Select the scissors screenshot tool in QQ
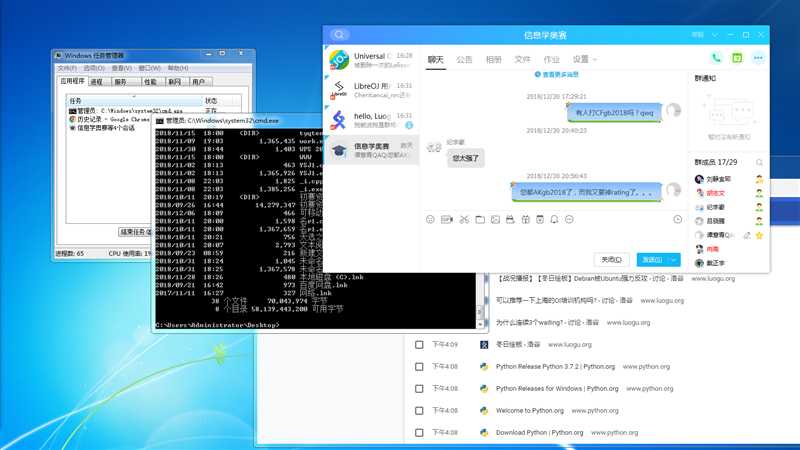The image size is (800, 450). 464,219
